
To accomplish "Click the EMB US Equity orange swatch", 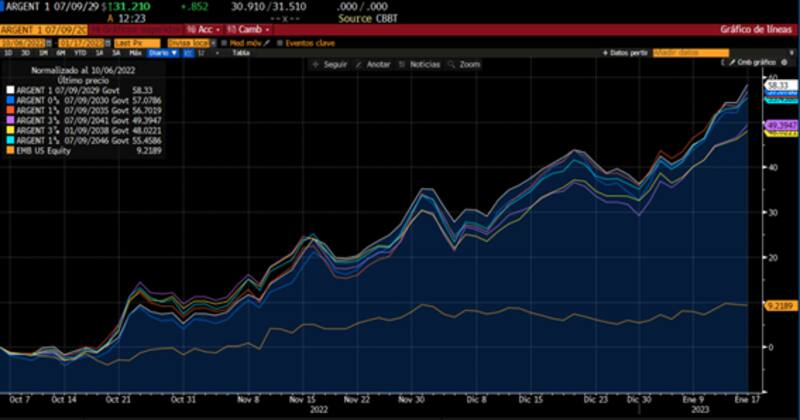I will 9,150.
